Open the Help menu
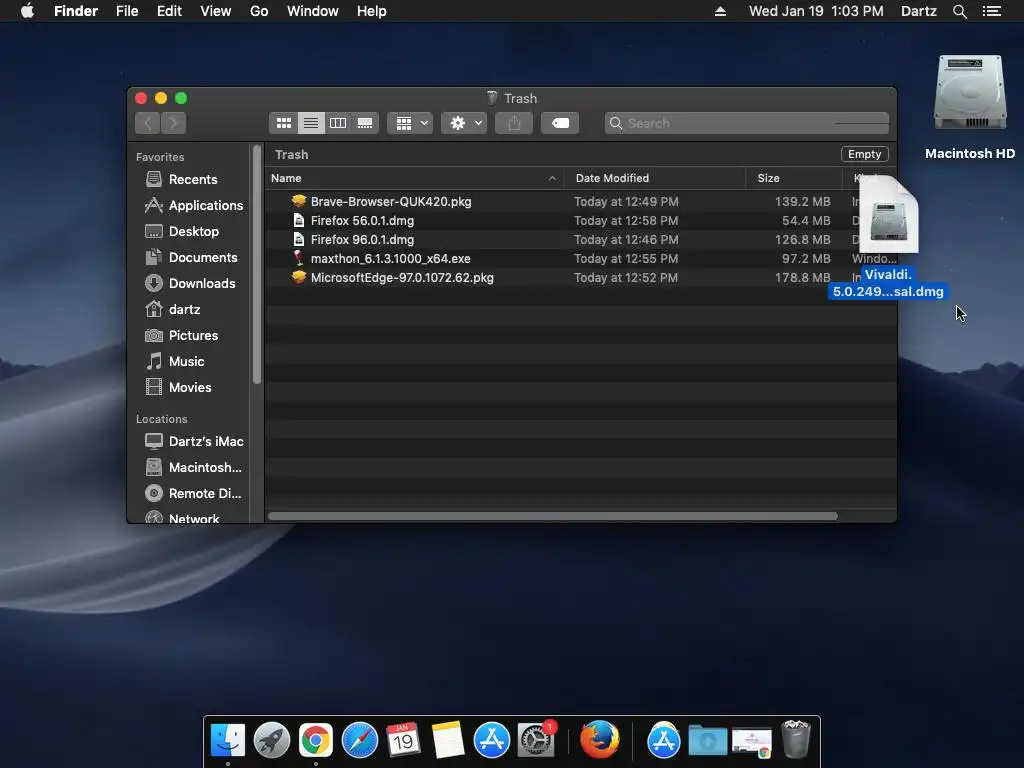The image size is (1024, 768). 372,11
